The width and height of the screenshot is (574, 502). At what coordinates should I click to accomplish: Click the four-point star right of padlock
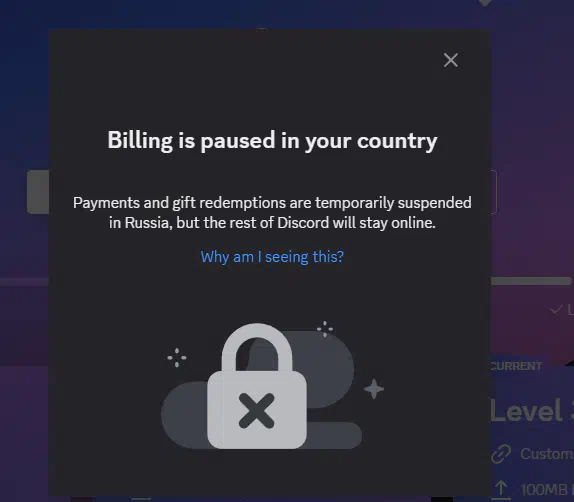[x=374, y=389]
